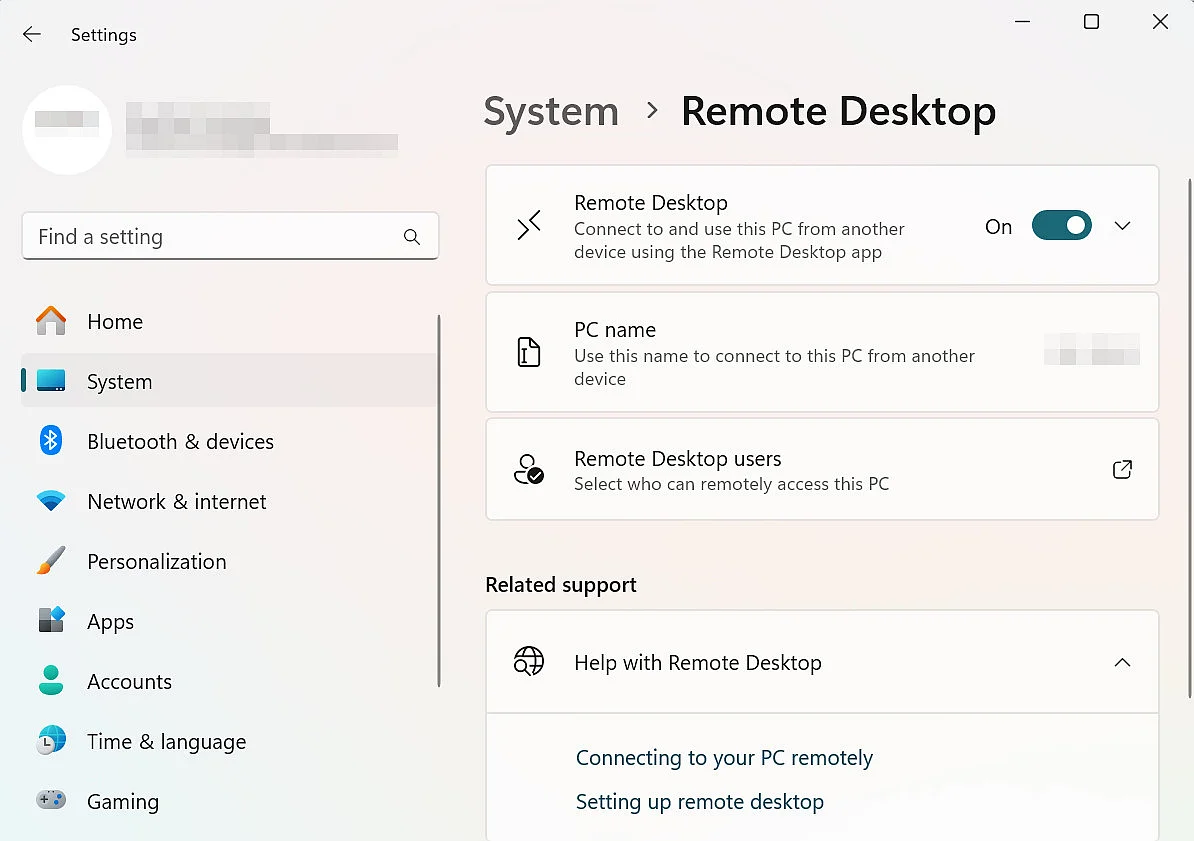The width and height of the screenshot is (1194, 841).
Task: Click the main page scrollbar
Action: pyautogui.click(x=1189, y=438)
